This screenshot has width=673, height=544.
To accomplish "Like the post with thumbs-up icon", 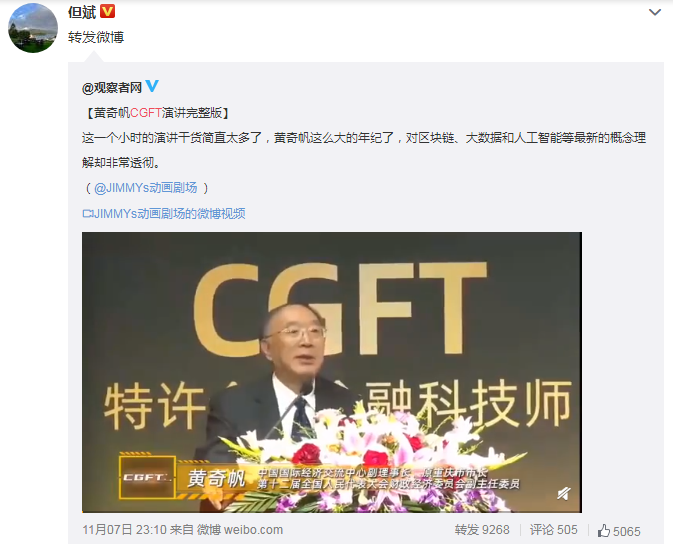I will tap(604, 531).
